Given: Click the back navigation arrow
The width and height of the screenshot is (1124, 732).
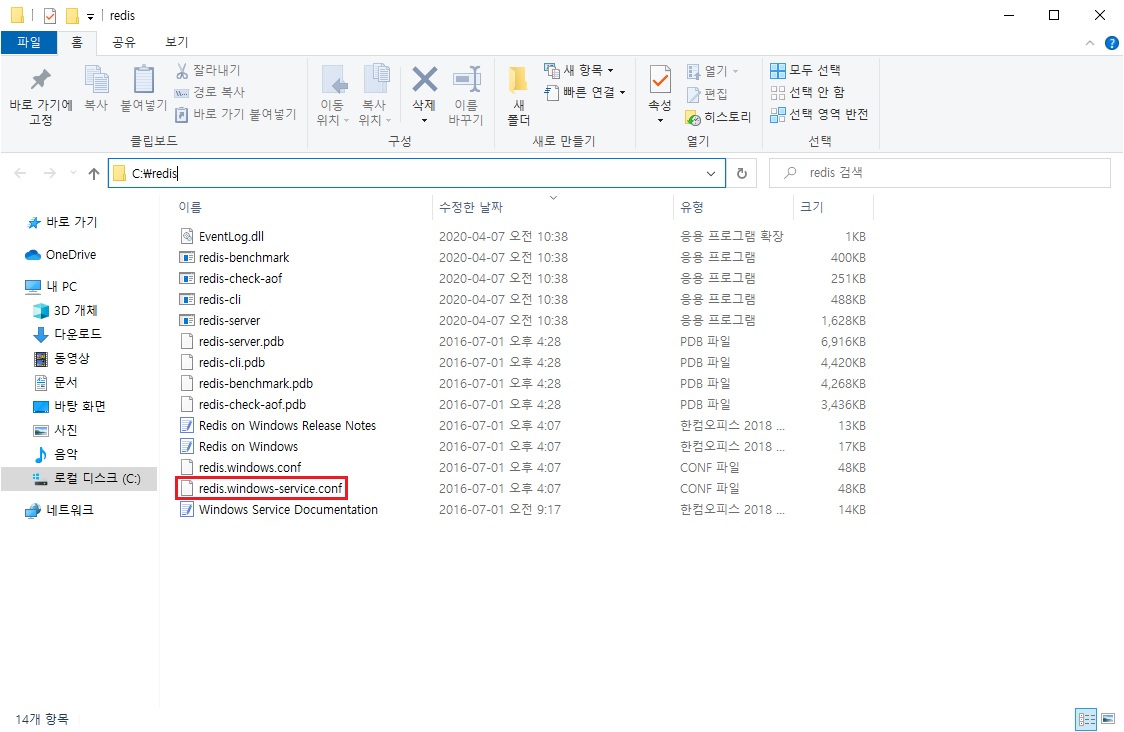Looking at the screenshot, I should click(x=20, y=173).
